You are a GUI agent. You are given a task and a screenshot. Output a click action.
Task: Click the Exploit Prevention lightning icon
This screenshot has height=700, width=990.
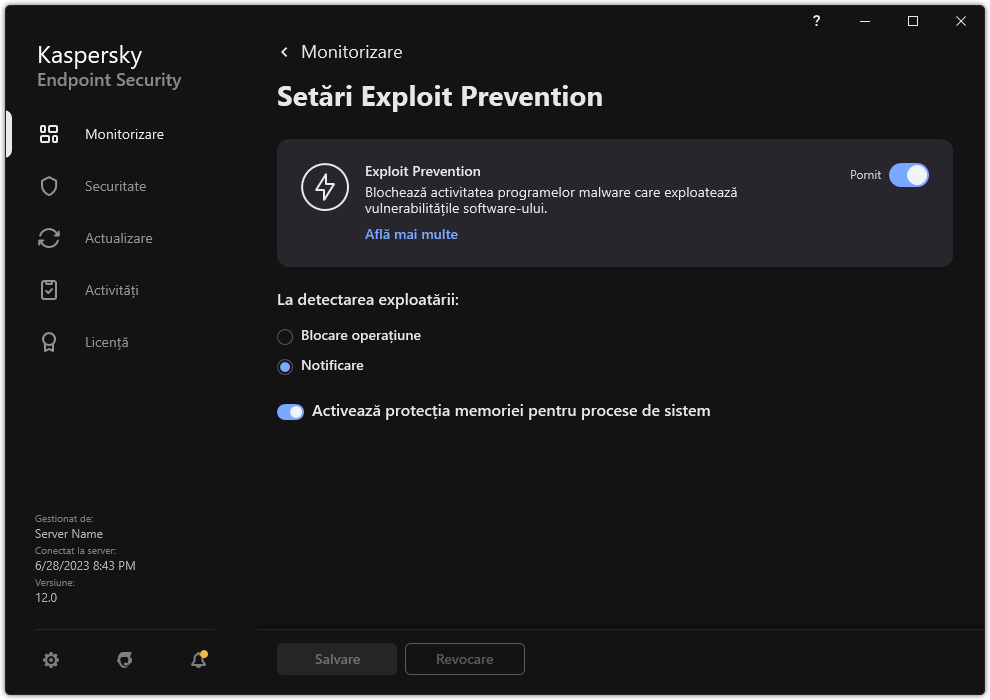tap(325, 188)
